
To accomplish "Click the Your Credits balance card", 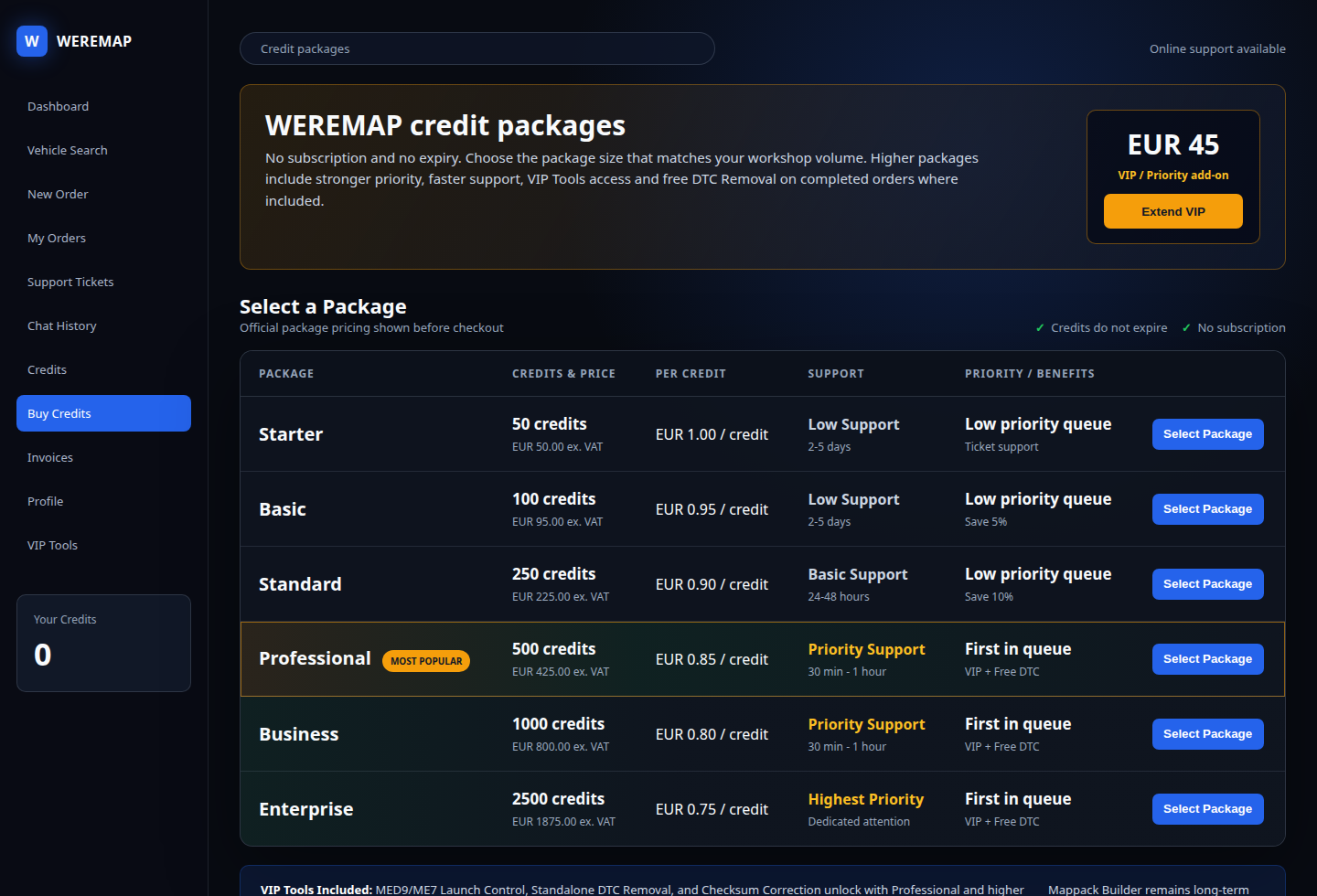I will (103, 643).
